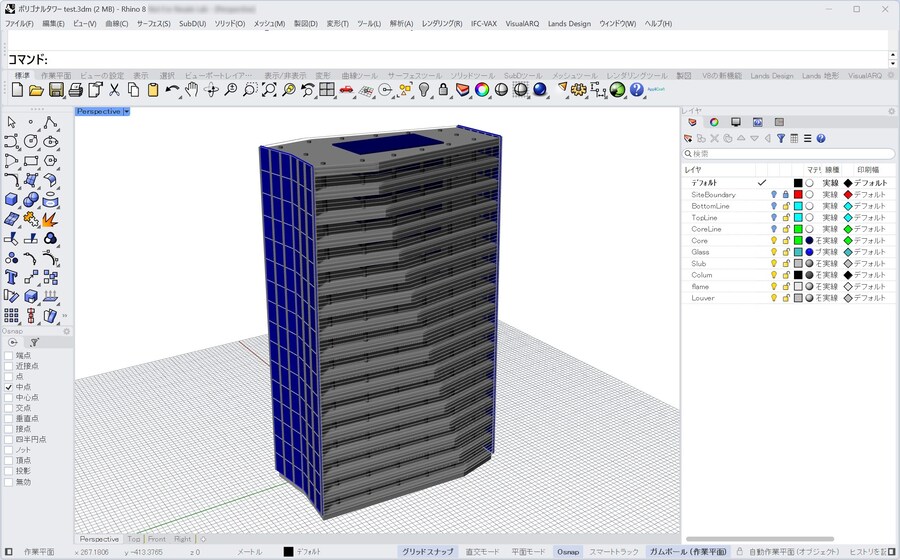Image resolution: width=900 pixels, height=560 pixels.
Task: Click the layer filter funnel icon
Action: coord(781,138)
